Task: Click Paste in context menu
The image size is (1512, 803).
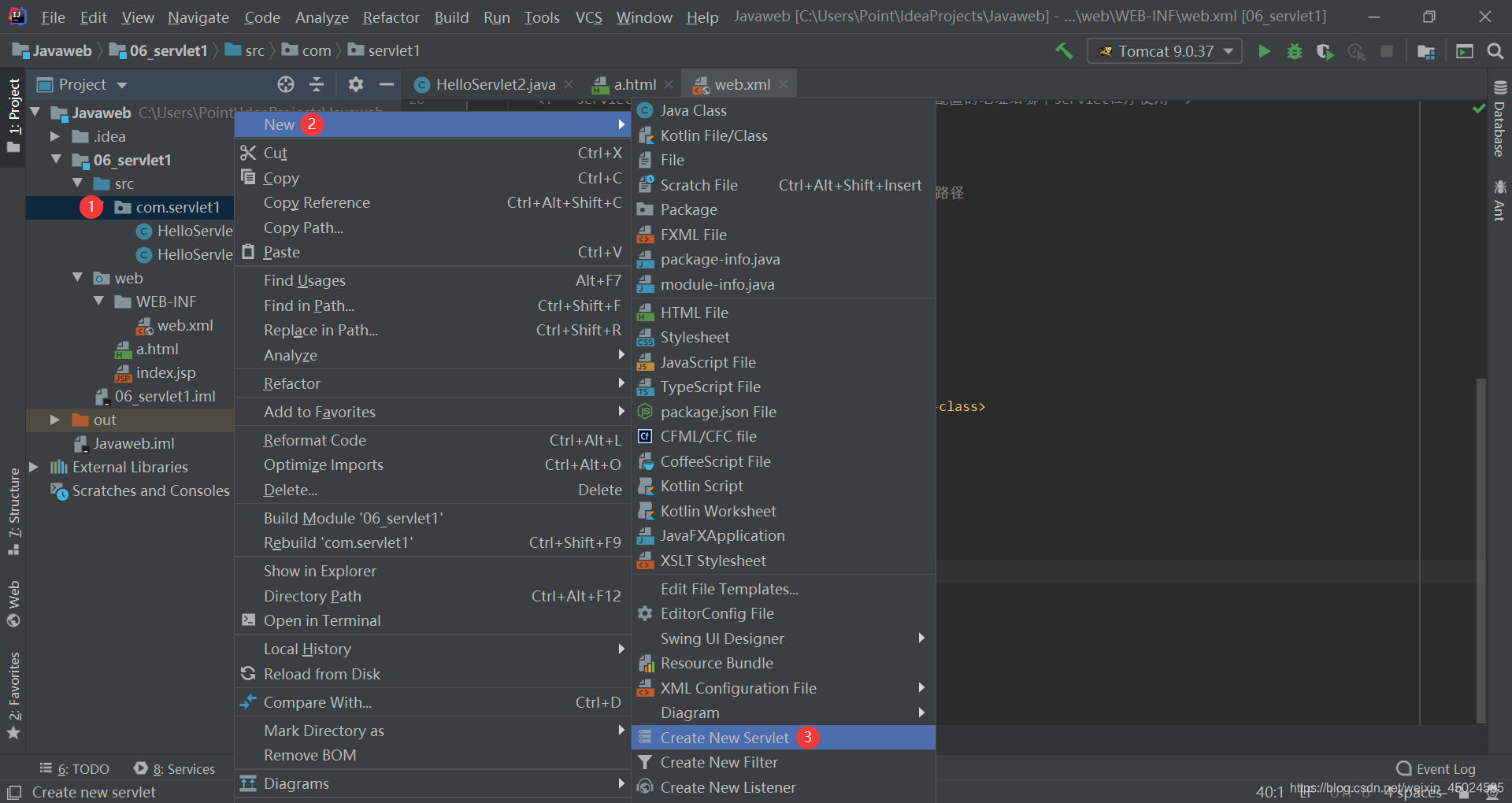Action: (x=432, y=253)
